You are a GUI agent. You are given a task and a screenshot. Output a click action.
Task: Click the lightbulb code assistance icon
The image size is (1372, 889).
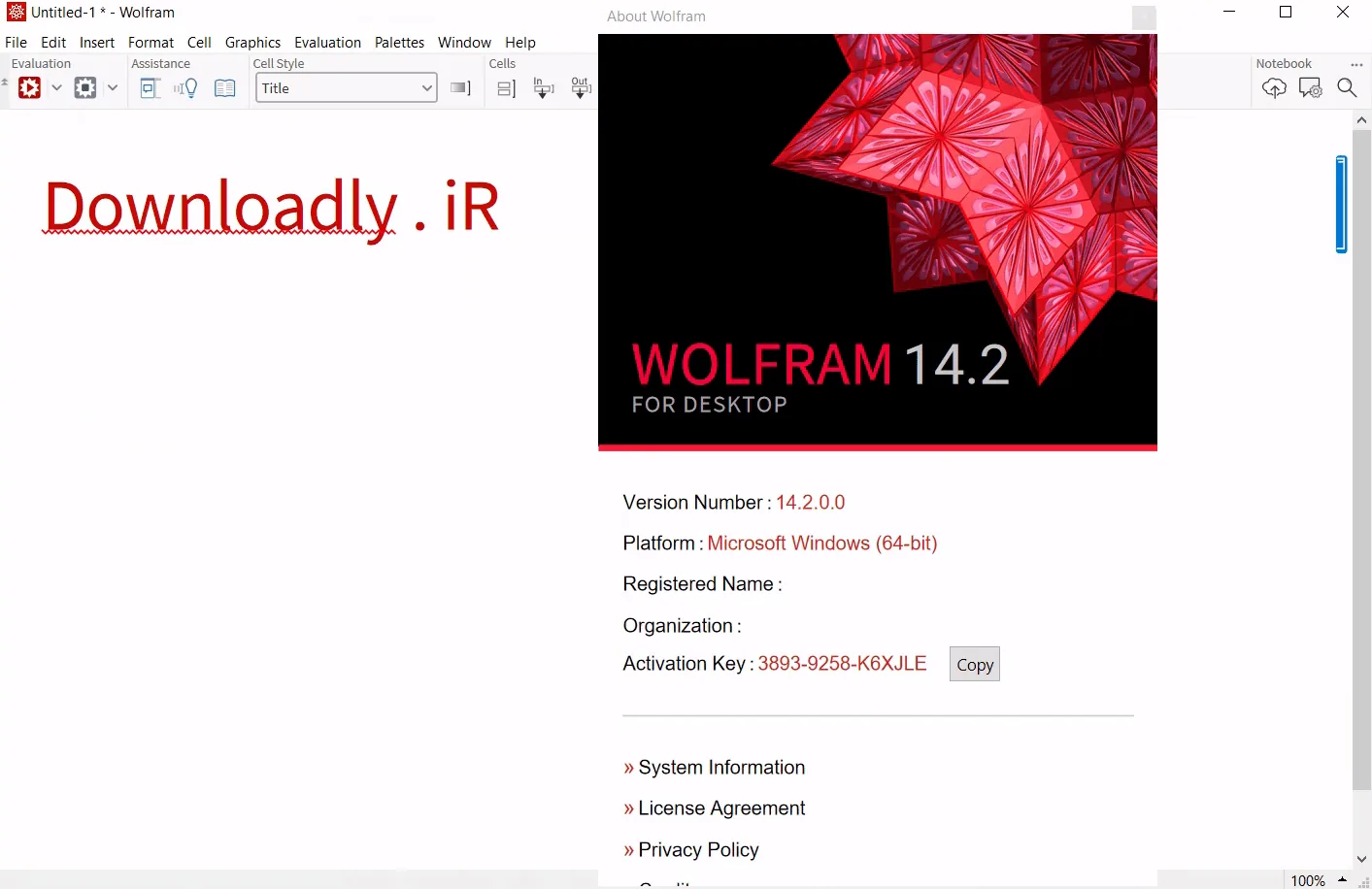click(x=186, y=88)
